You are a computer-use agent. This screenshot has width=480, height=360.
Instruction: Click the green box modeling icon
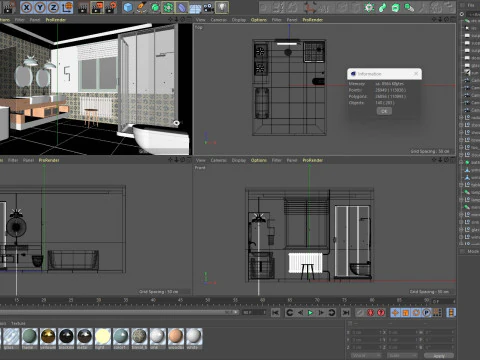(396, 7)
